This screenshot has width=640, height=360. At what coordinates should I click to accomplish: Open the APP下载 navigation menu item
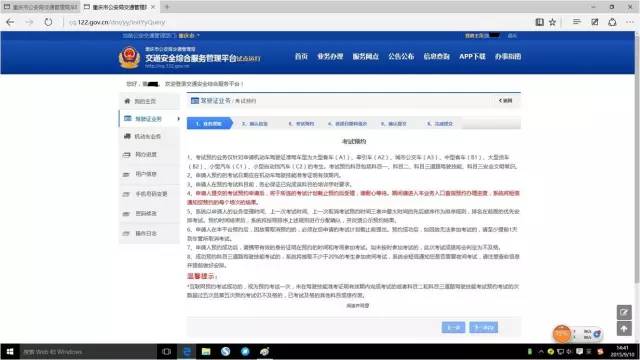point(472,56)
